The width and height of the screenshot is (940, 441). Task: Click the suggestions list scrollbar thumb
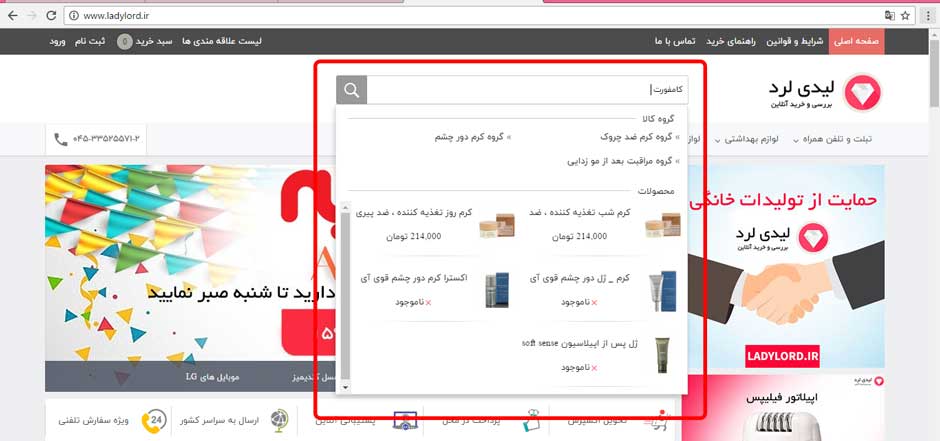pos(345,296)
